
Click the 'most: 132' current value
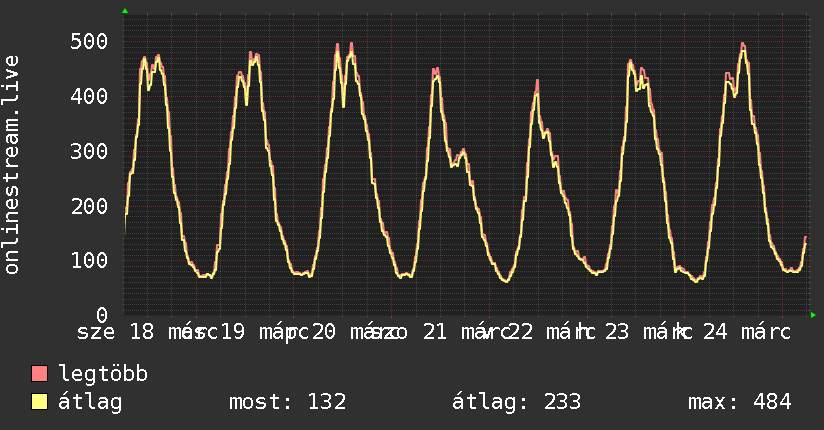pos(287,402)
